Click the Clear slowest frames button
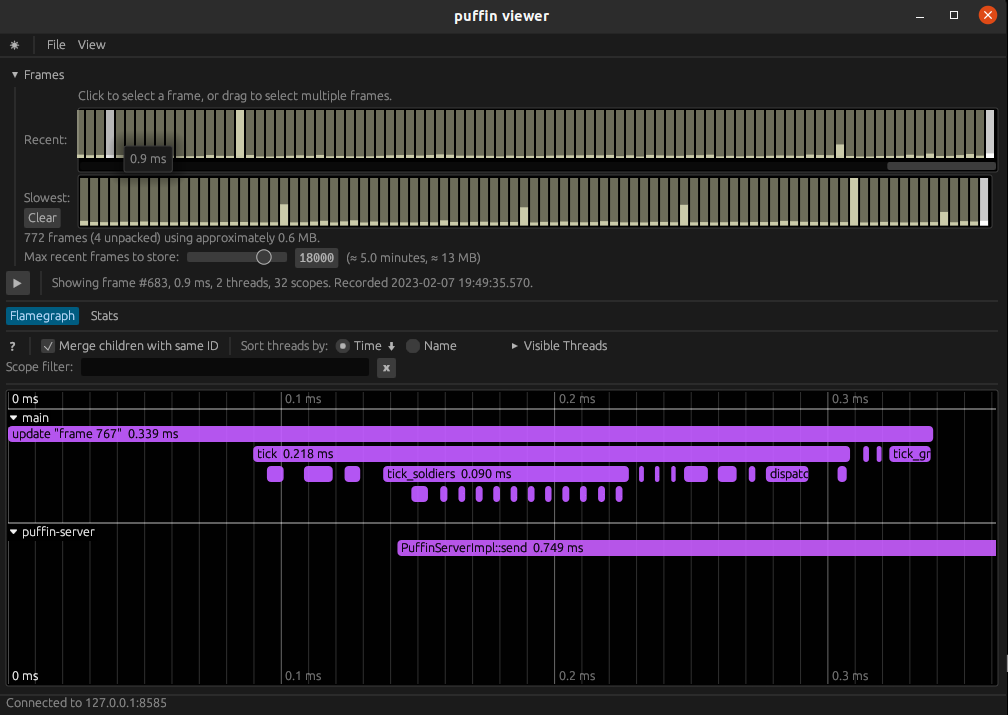Viewport: 1008px width, 715px height. tap(42, 217)
